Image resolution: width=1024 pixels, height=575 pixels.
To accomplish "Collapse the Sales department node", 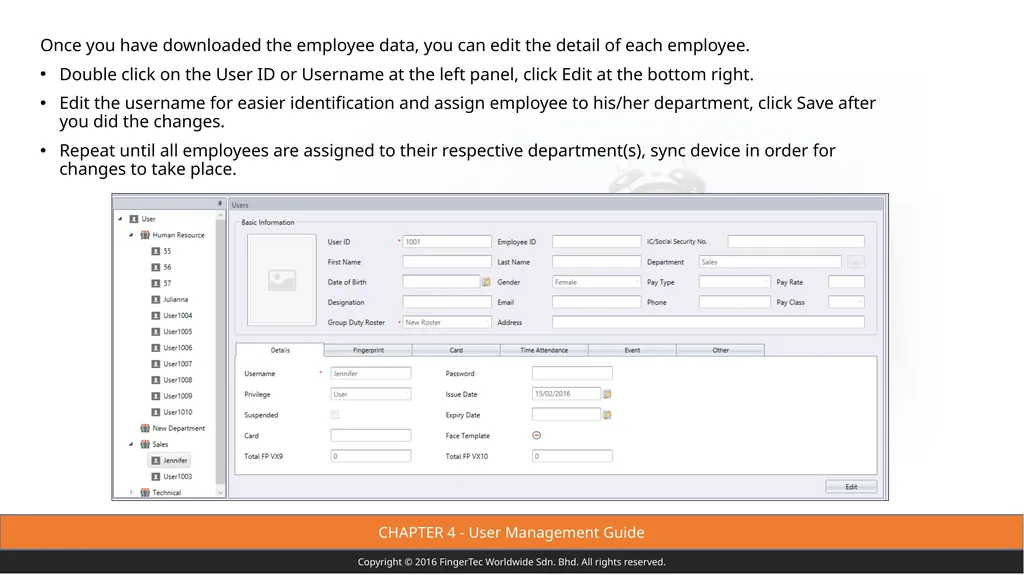I will click(x=131, y=444).
